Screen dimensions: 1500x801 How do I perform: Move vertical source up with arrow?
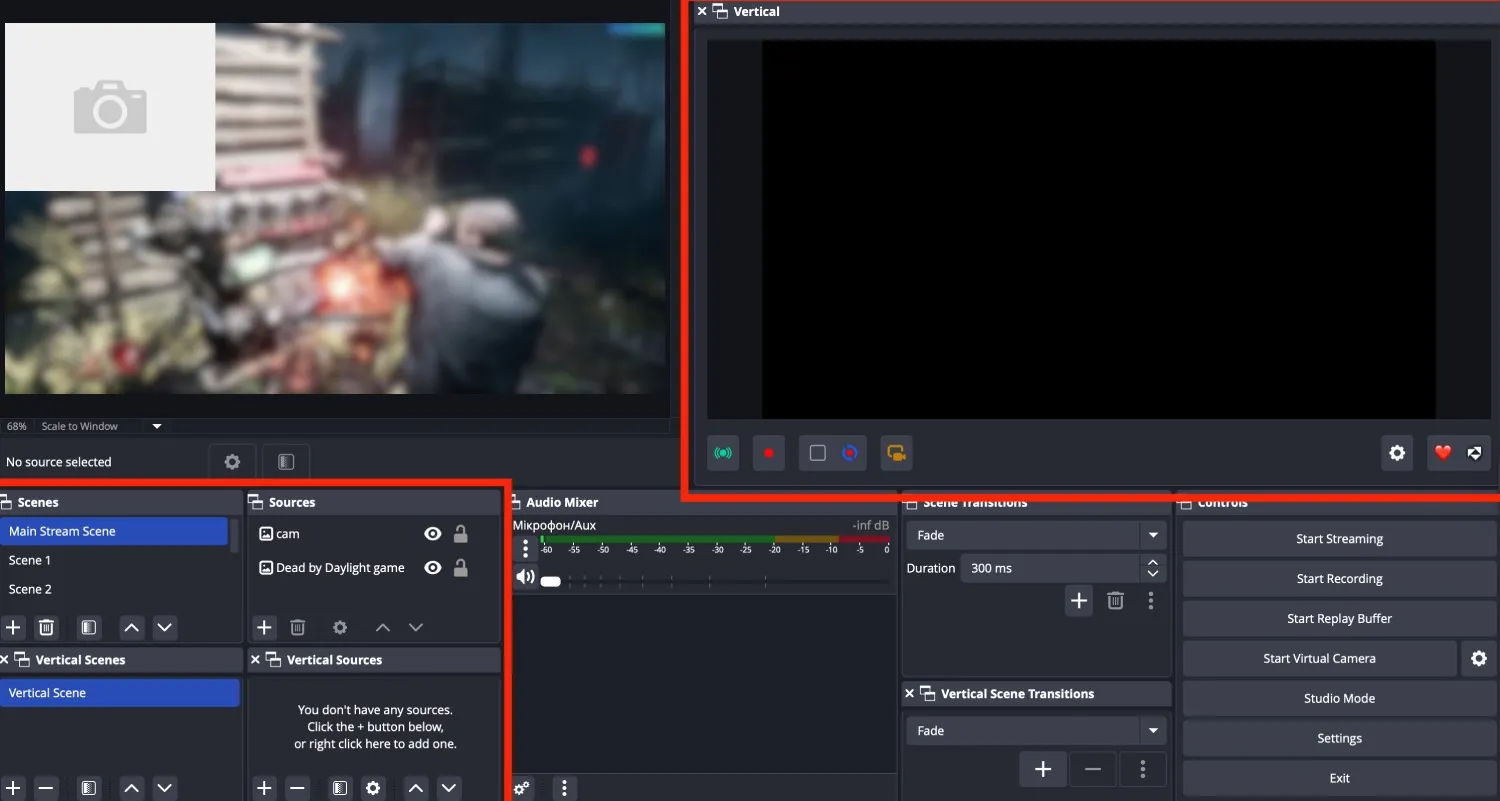(x=416, y=788)
